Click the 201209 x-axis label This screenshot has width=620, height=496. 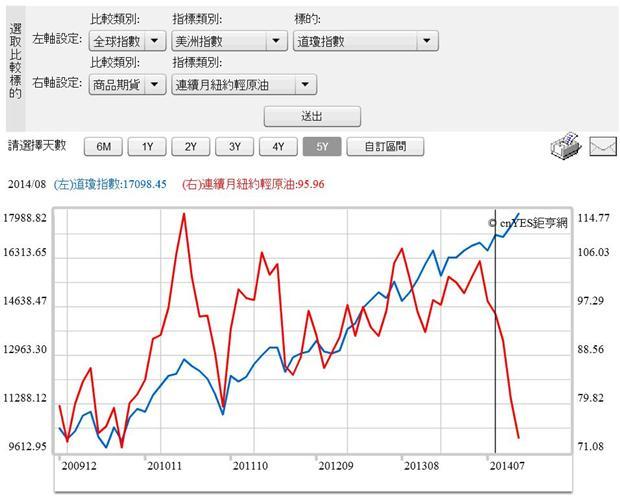336,466
